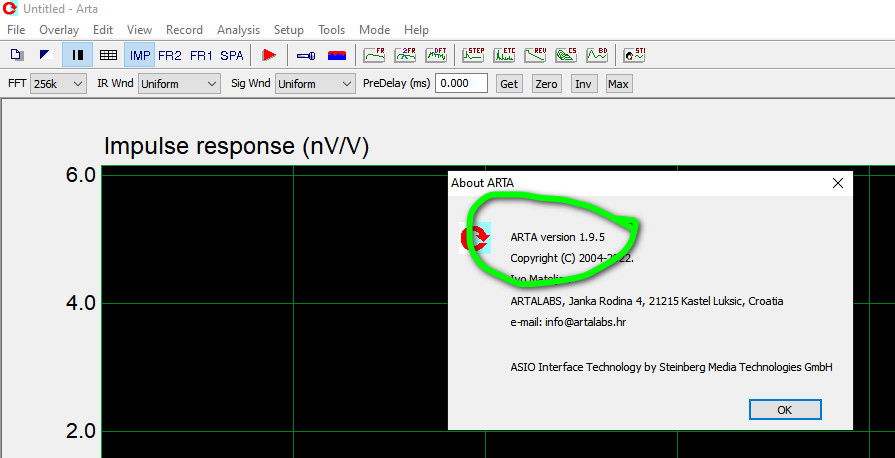895x458 pixels.
Task: Open the CS cumulative spectrum icon
Action: [566, 55]
